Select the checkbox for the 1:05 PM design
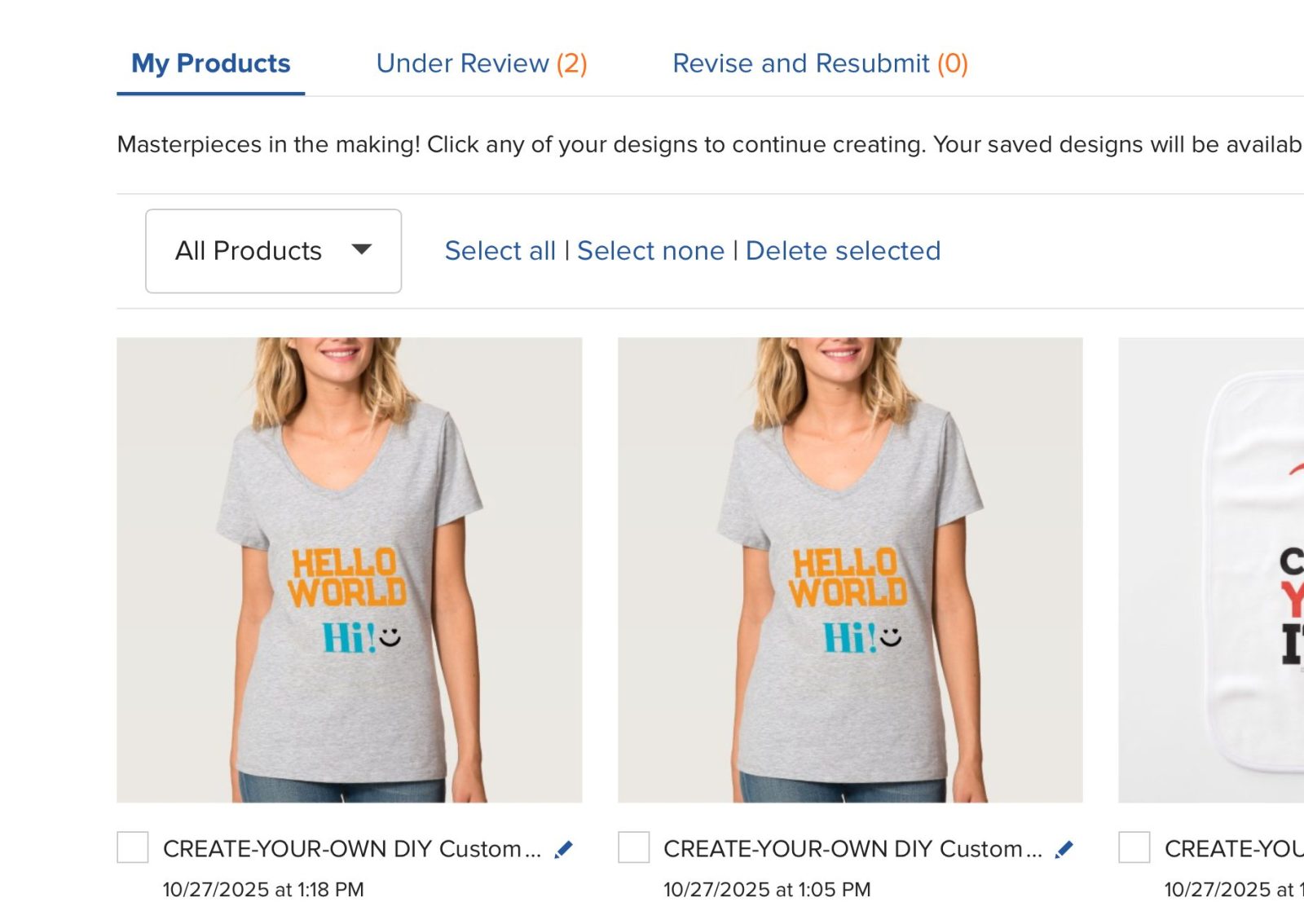This screenshot has width=1304, height=924. pos(633,847)
